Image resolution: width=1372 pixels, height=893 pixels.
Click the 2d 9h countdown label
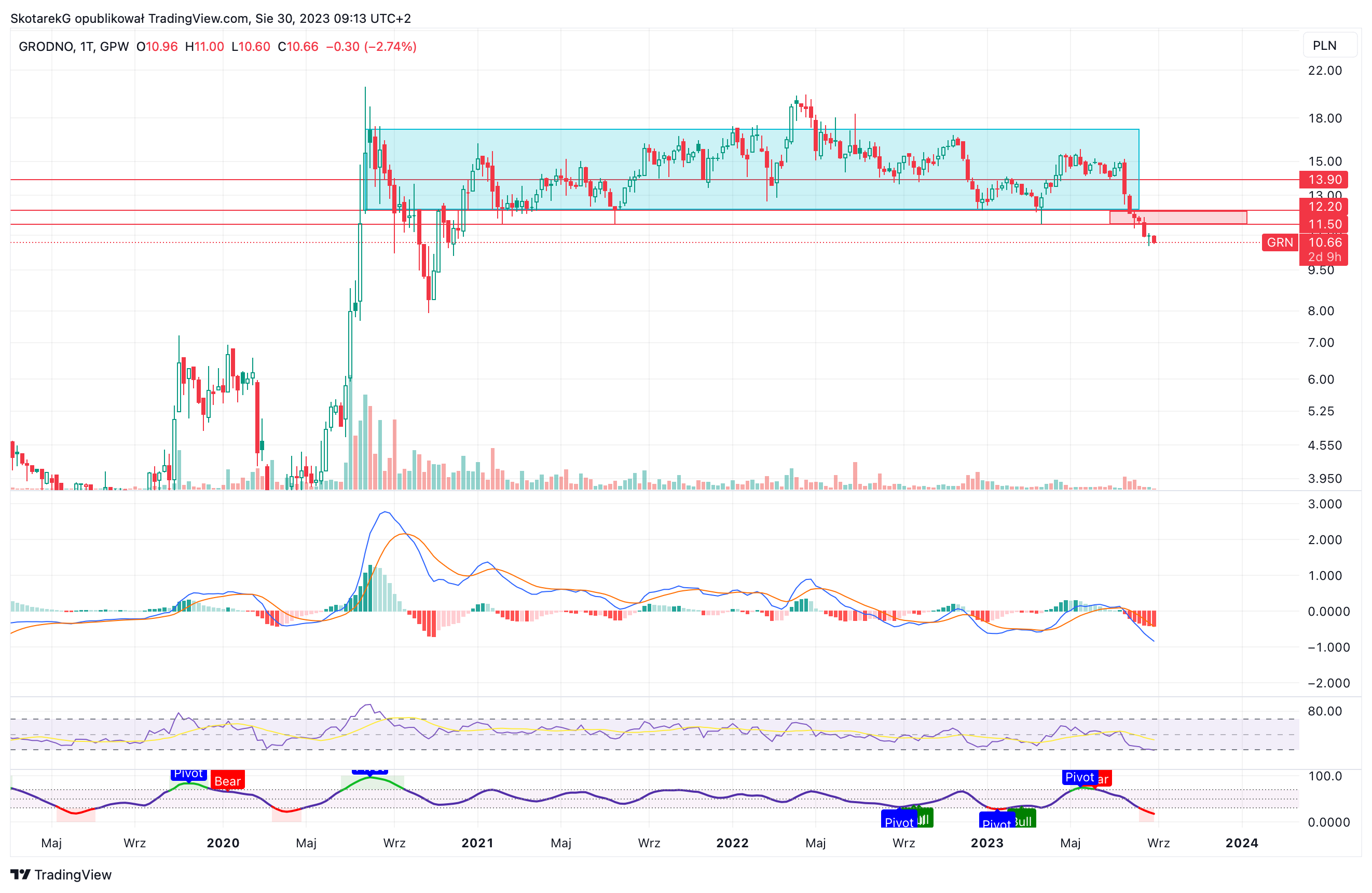pos(1324,258)
